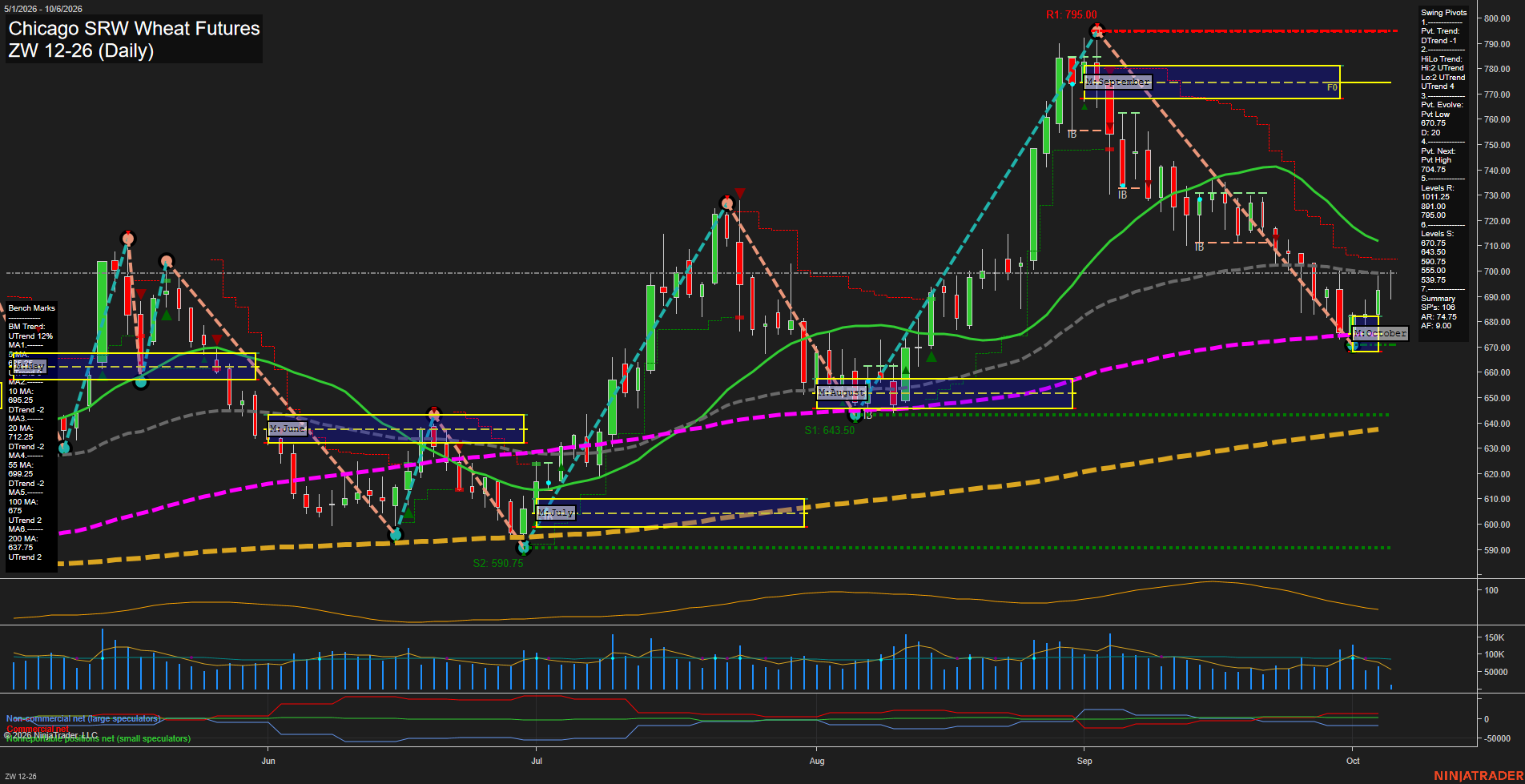Select the swing pivot high circle at 795.00
This screenshot has height=784, width=1525.
[1097, 31]
